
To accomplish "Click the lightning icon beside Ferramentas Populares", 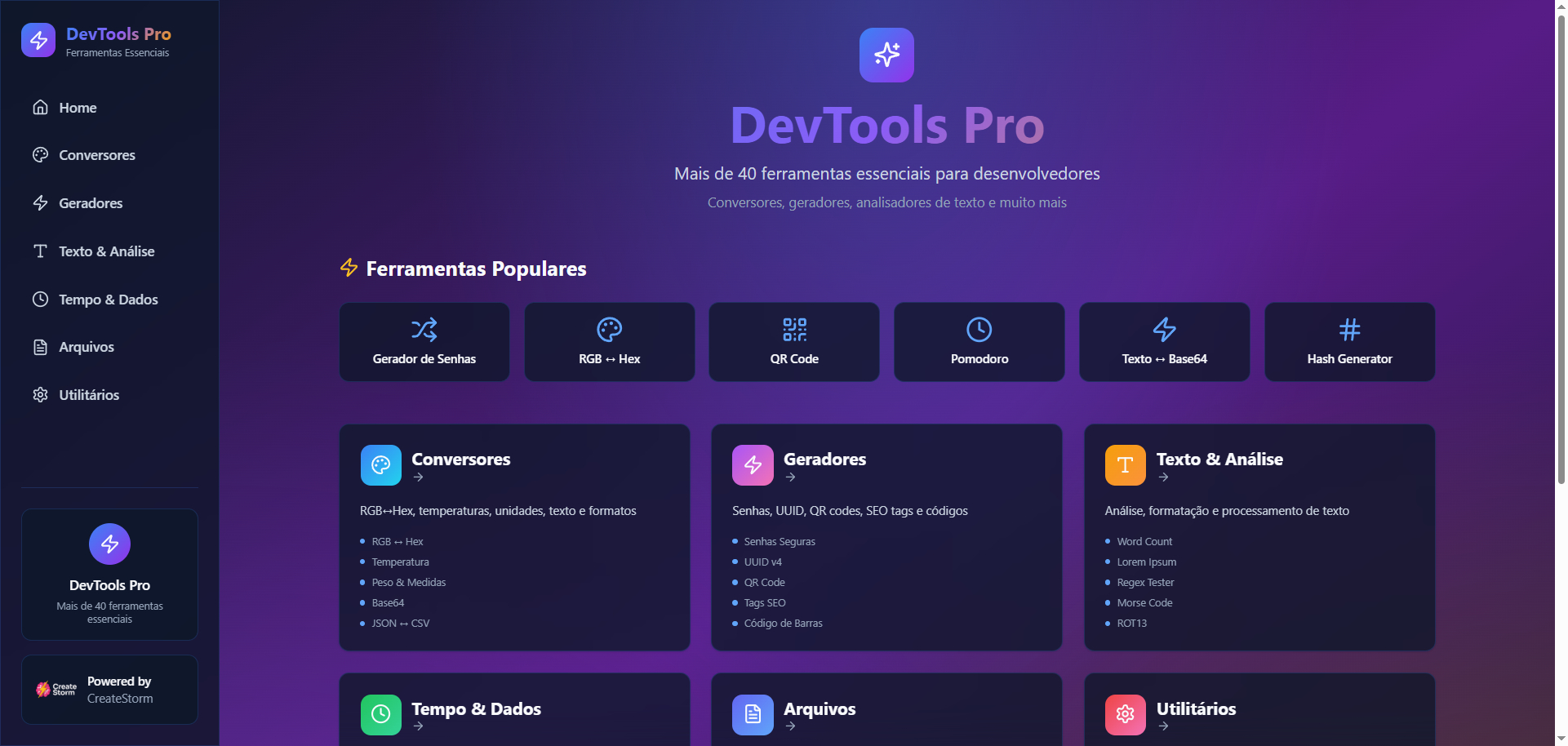I will tap(349, 268).
